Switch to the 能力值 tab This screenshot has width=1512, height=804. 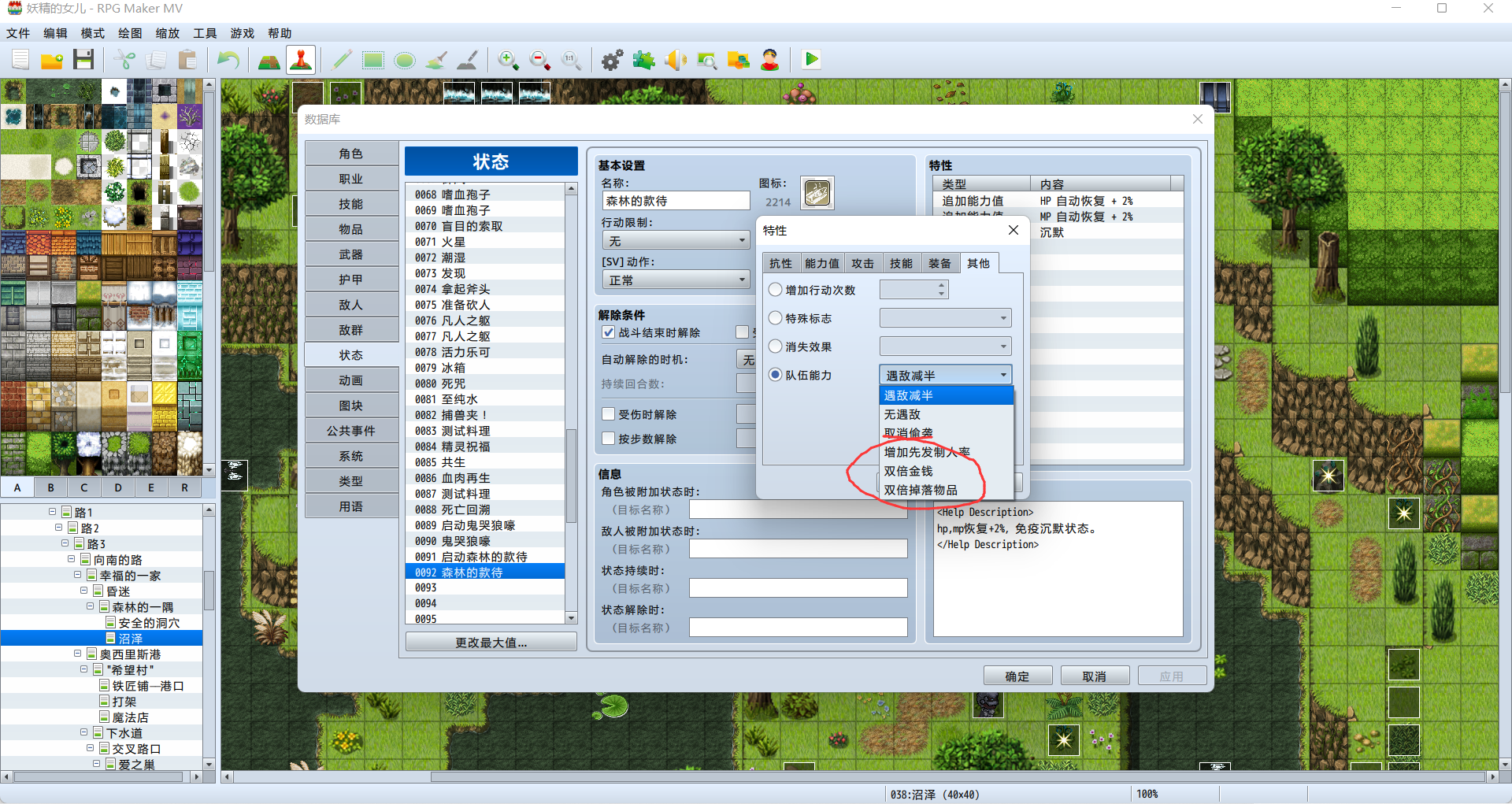pyautogui.click(x=822, y=264)
